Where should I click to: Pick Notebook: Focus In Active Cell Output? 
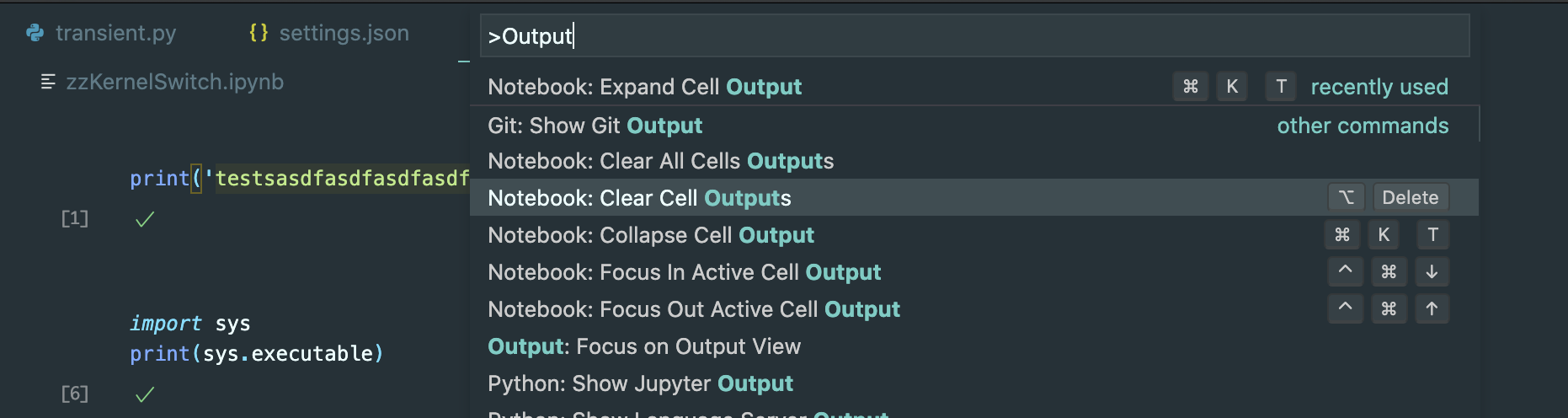(684, 272)
